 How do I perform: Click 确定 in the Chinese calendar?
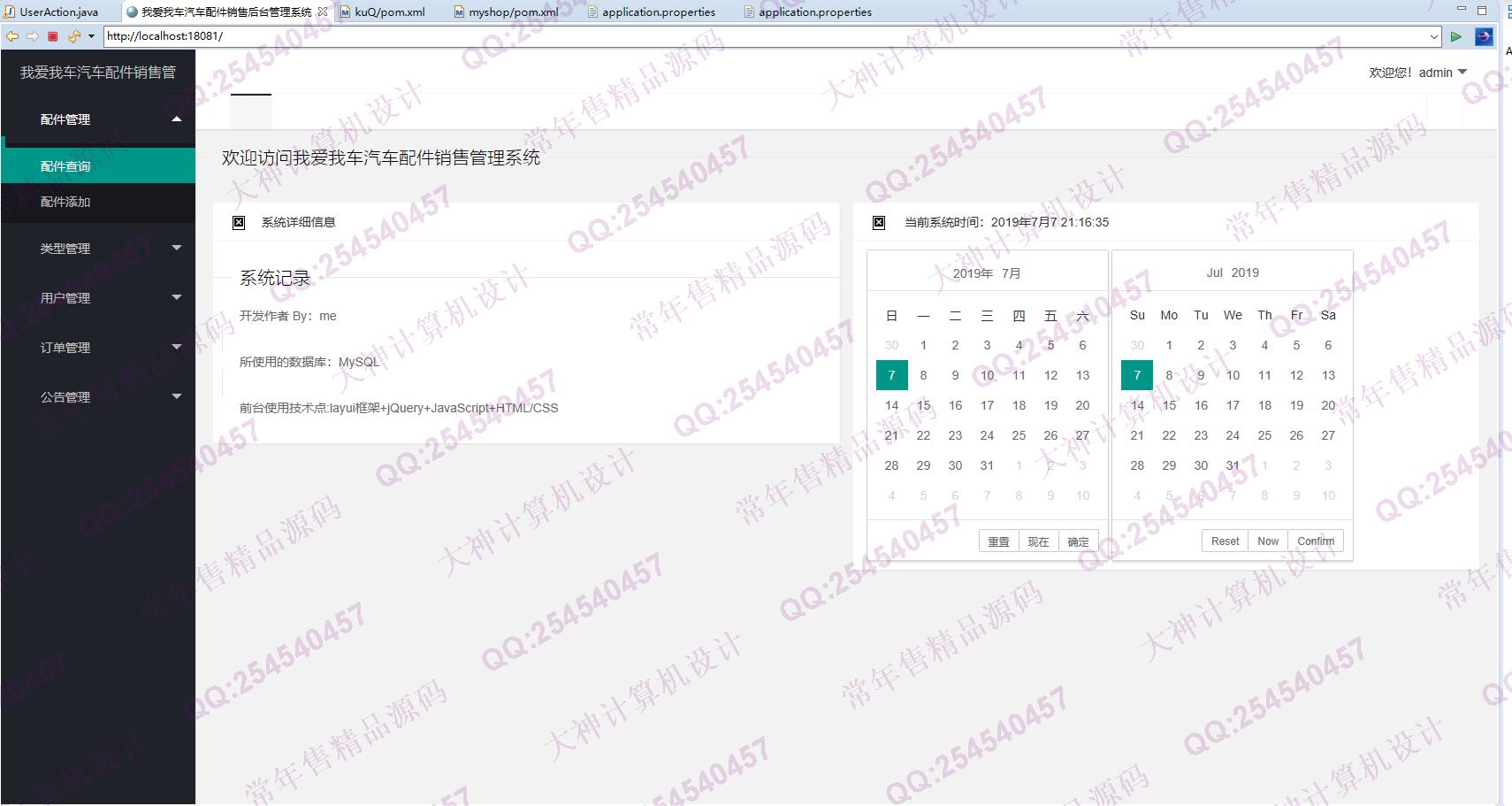pyautogui.click(x=1078, y=541)
